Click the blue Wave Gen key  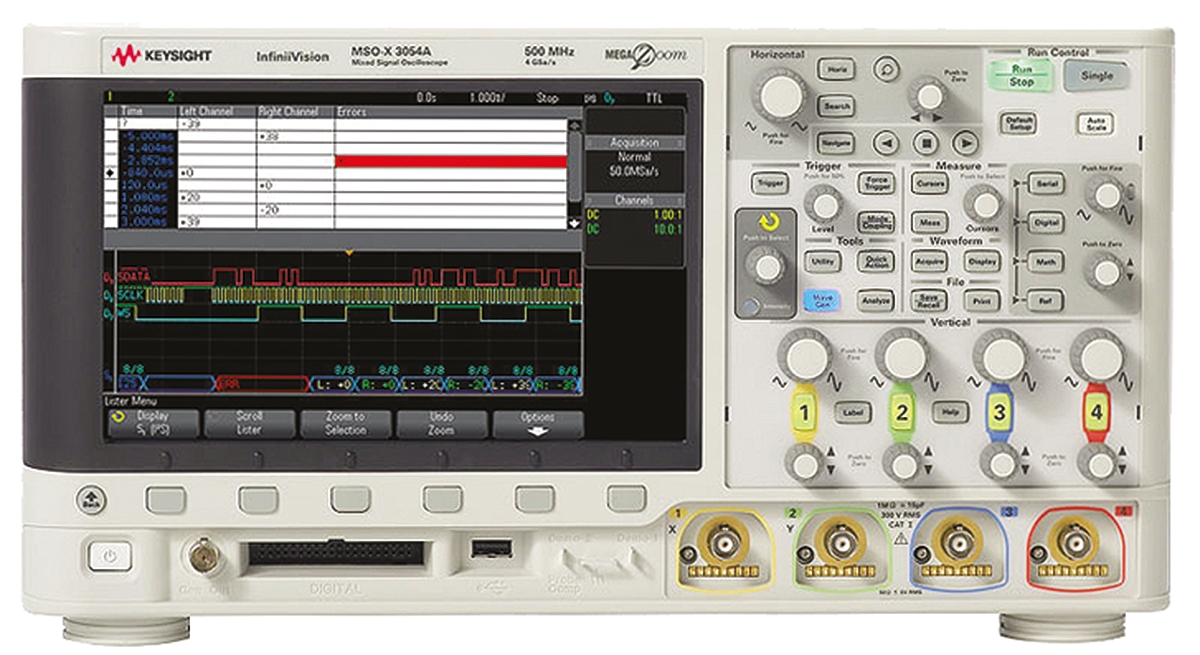823,299
